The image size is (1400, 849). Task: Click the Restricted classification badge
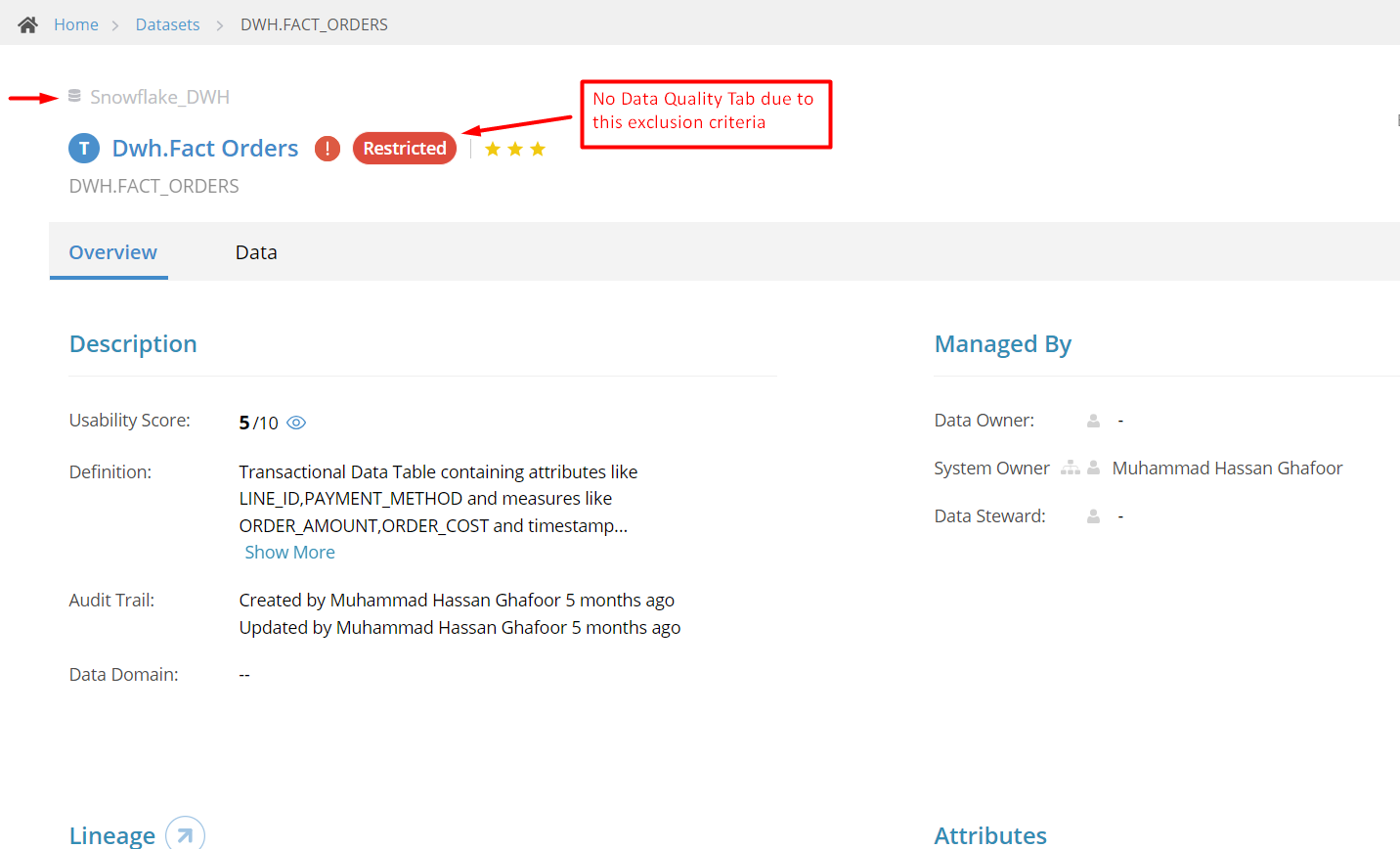[405, 148]
